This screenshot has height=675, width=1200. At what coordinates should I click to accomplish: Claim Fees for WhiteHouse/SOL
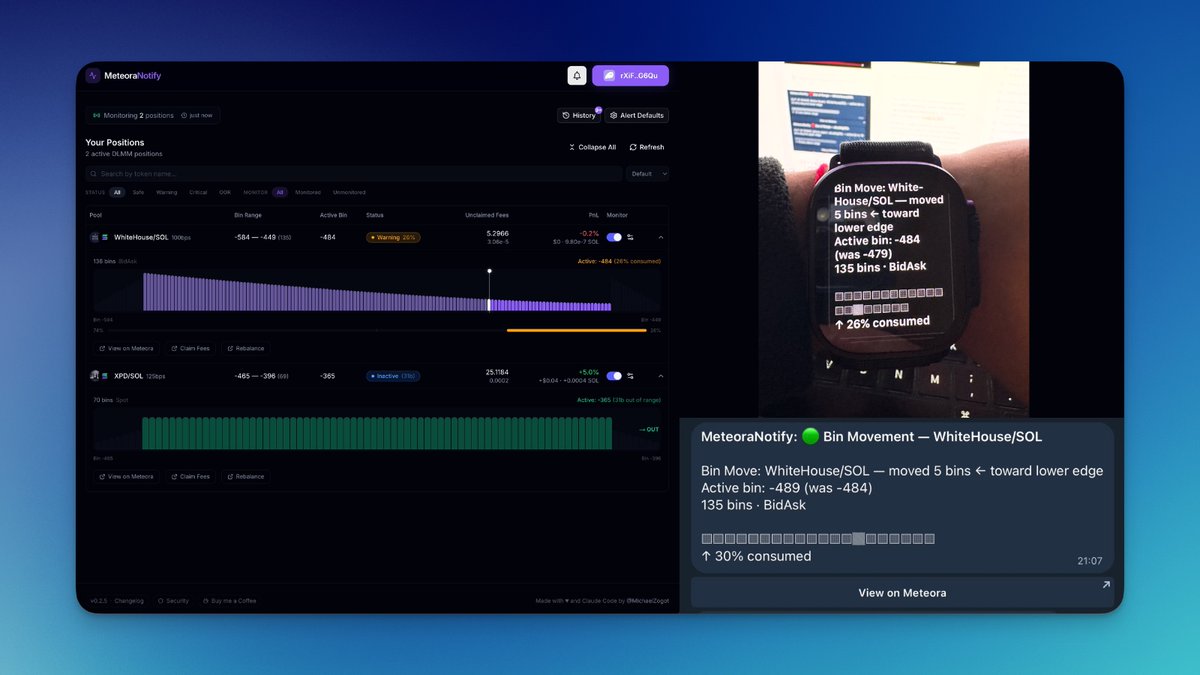tap(190, 348)
